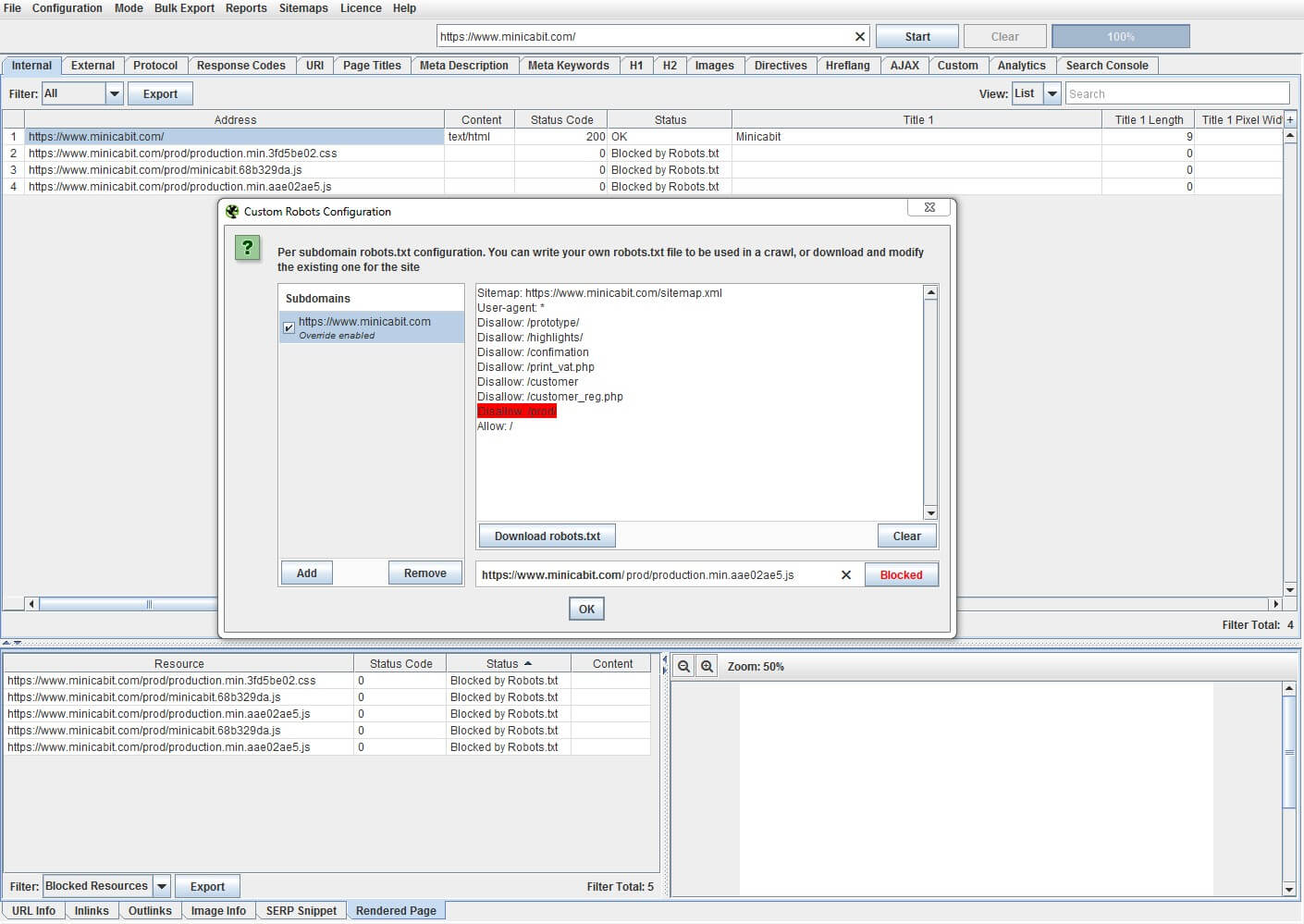The image size is (1304, 924).
Task: Open the top Filter All dropdown
Action: tap(115, 94)
